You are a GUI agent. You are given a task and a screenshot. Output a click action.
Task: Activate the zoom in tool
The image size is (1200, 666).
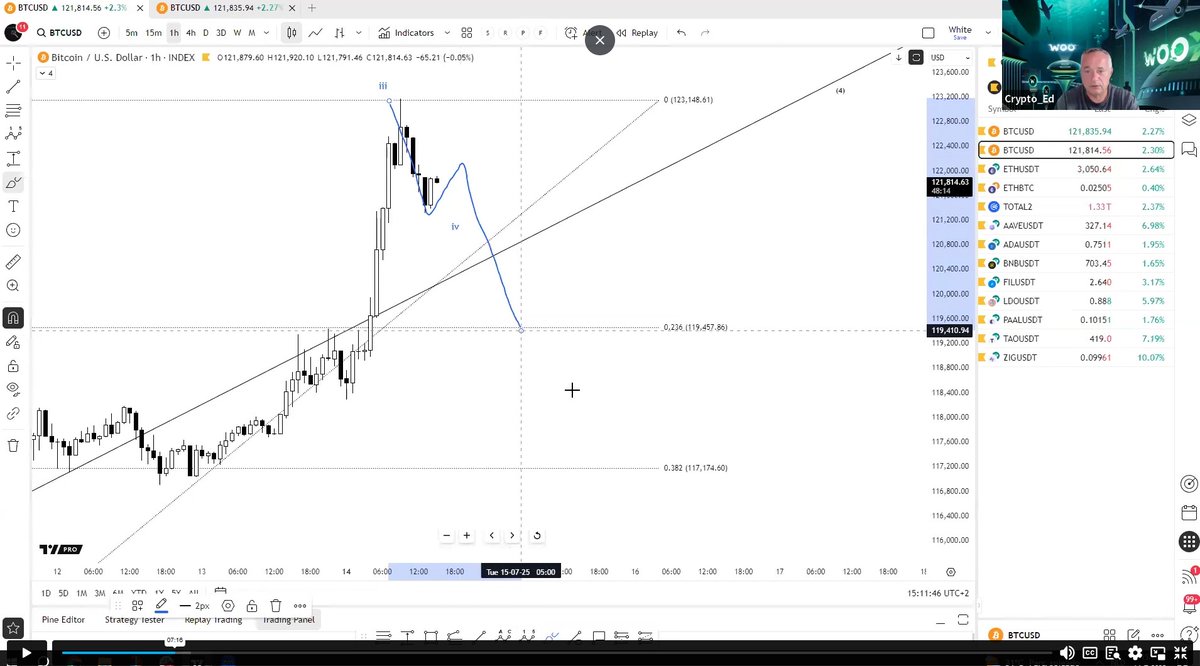13,286
